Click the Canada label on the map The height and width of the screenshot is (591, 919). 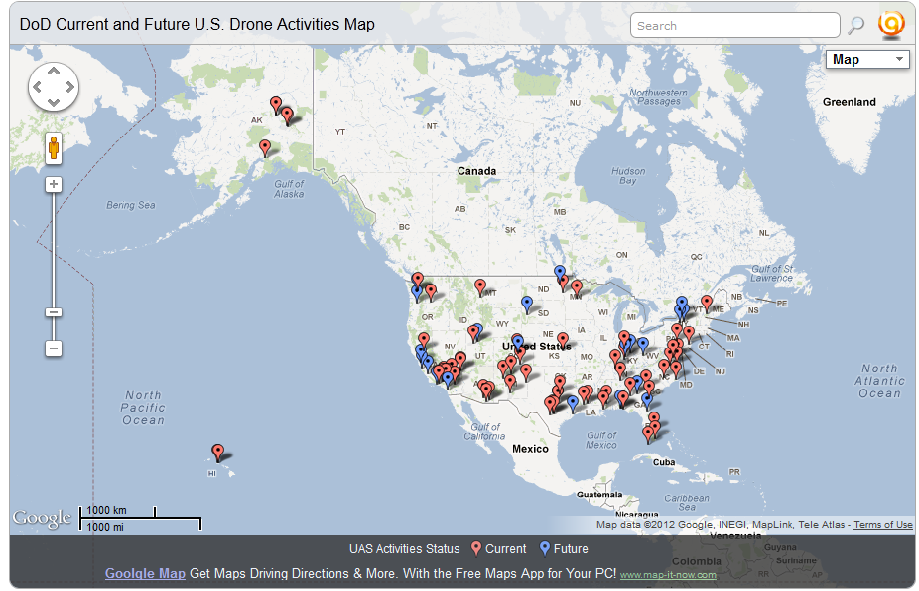click(x=476, y=171)
